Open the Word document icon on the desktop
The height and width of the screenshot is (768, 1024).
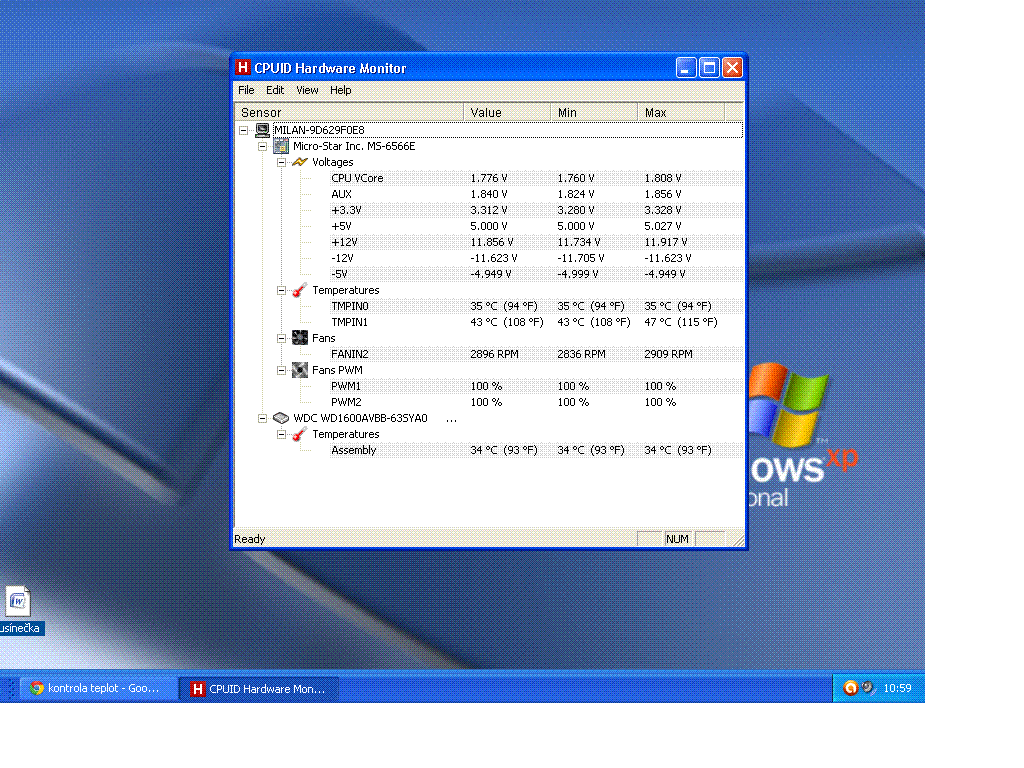pos(18,601)
